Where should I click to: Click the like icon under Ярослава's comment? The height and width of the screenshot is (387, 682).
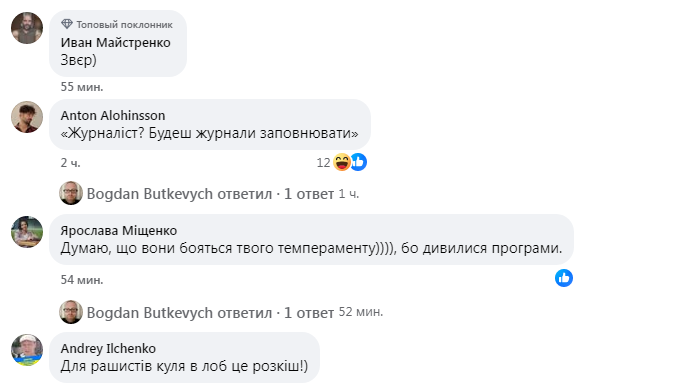[x=564, y=278]
